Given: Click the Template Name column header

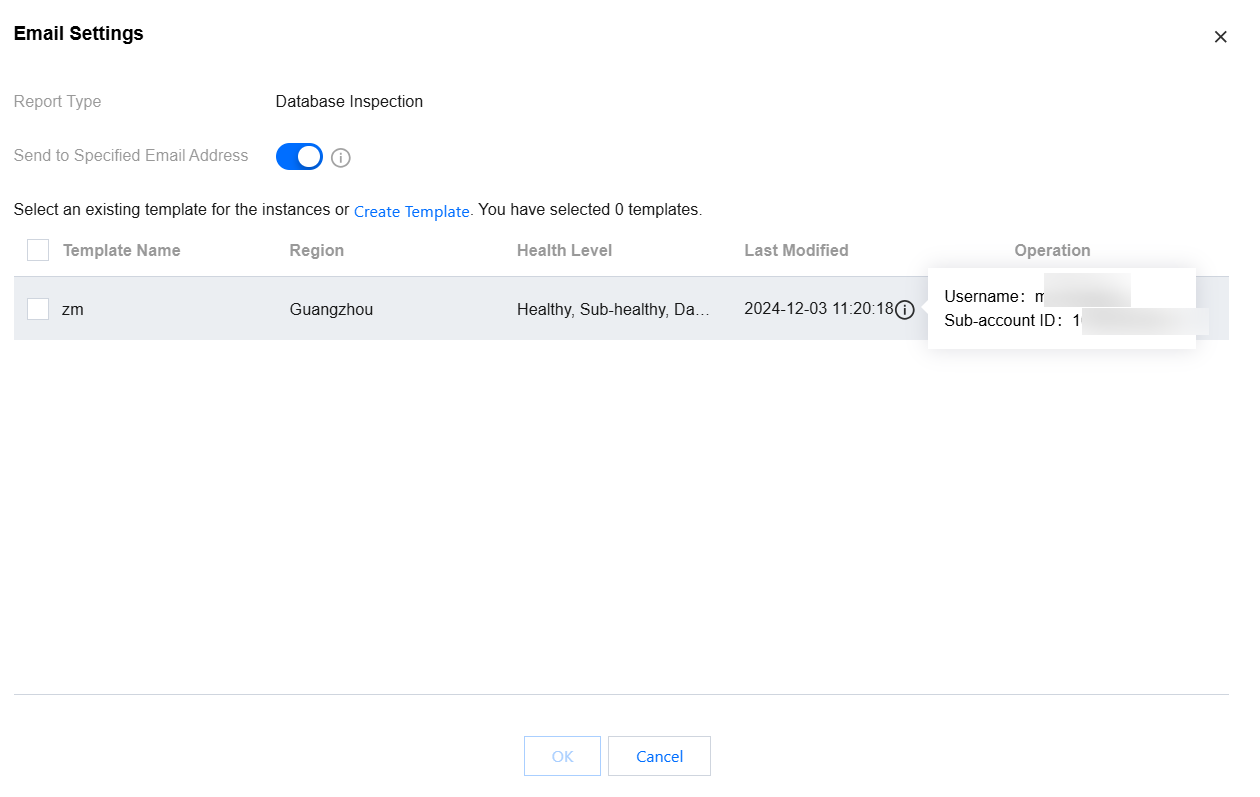Looking at the screenshot, I should tap(122, 250).
